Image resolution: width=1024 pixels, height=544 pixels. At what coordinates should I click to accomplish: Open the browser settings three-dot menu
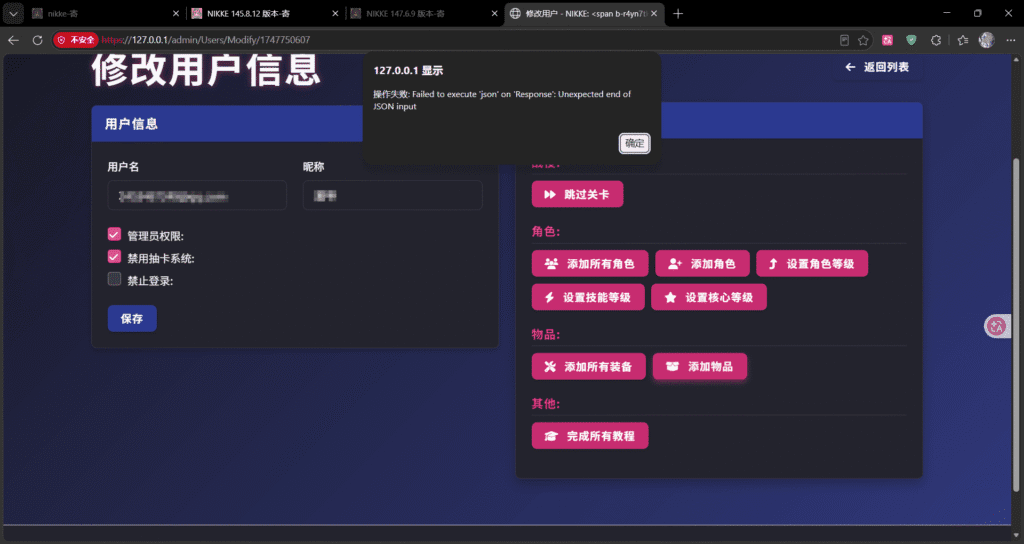tap(1010, 40)
